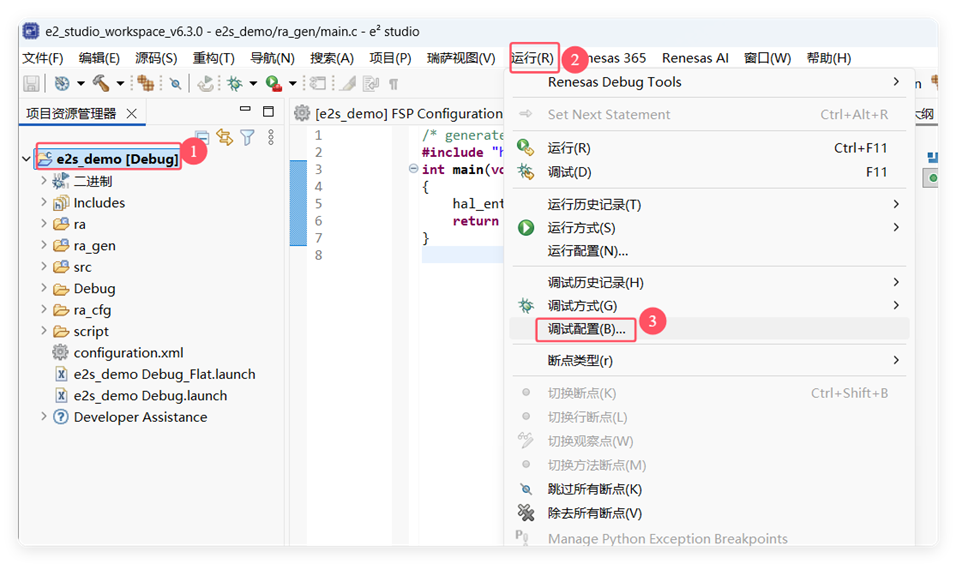Screen dimensions: 956x564
Task: Click the Save disk icon in toolbar
Action: (31, 83)
